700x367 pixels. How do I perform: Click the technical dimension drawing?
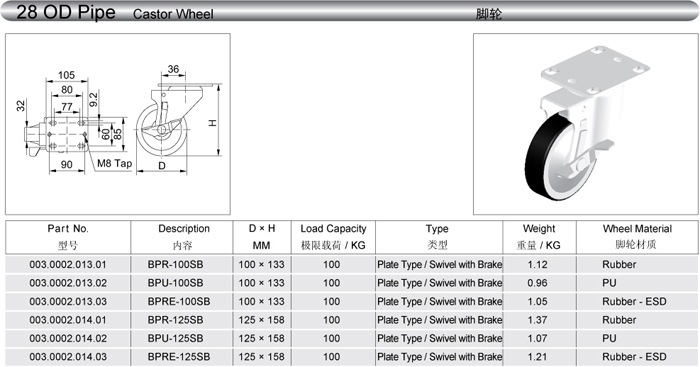click(x=118, y=124)
